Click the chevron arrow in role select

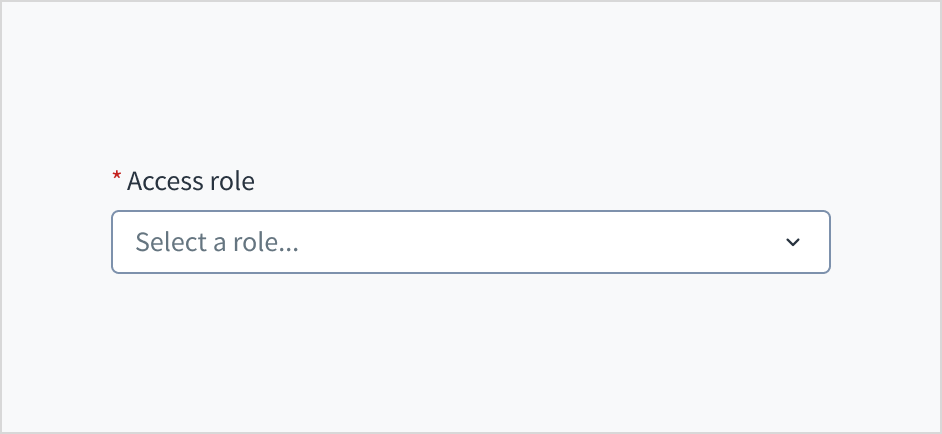tap(793, 242)
